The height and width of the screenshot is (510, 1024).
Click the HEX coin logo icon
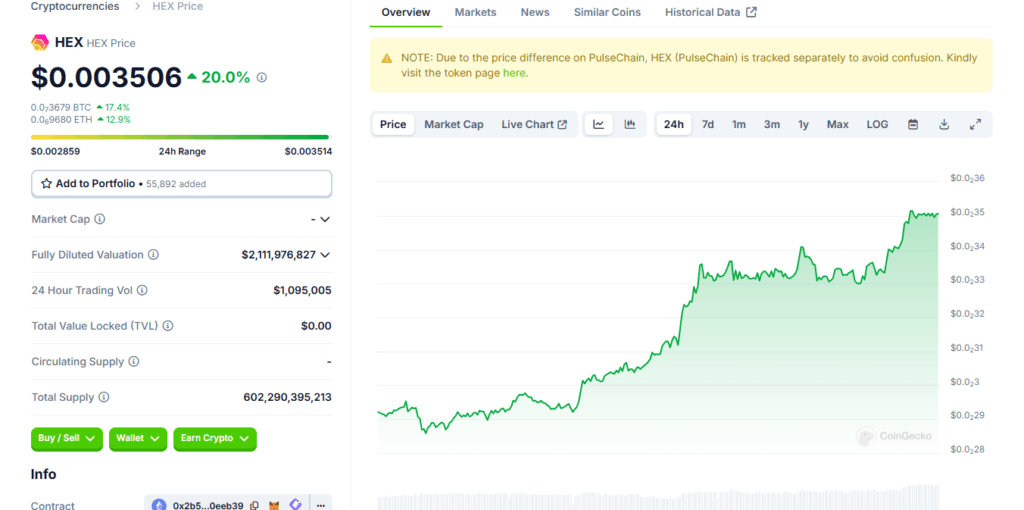pos(40,42)
